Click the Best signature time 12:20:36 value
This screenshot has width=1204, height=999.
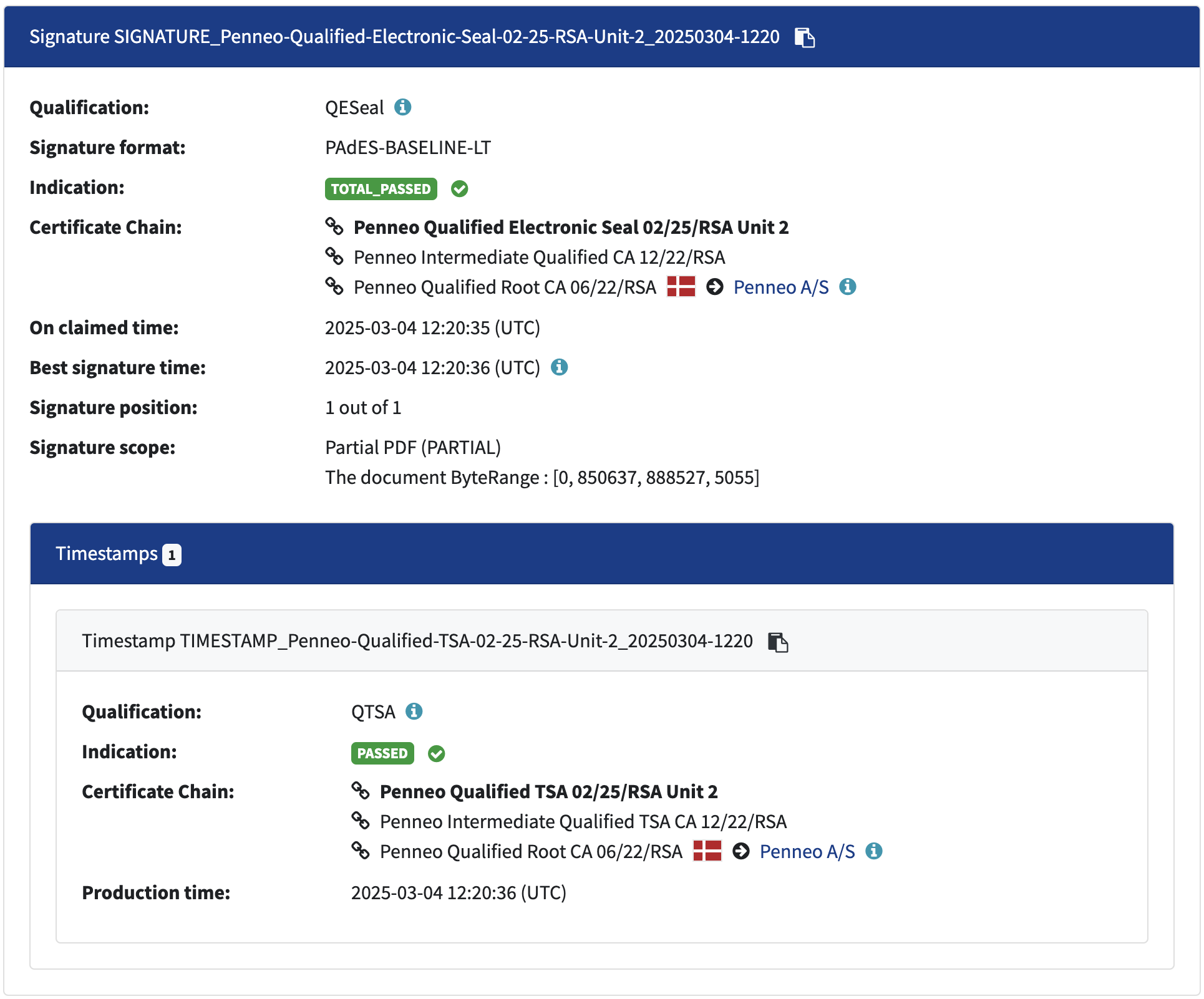coord(432,368)
